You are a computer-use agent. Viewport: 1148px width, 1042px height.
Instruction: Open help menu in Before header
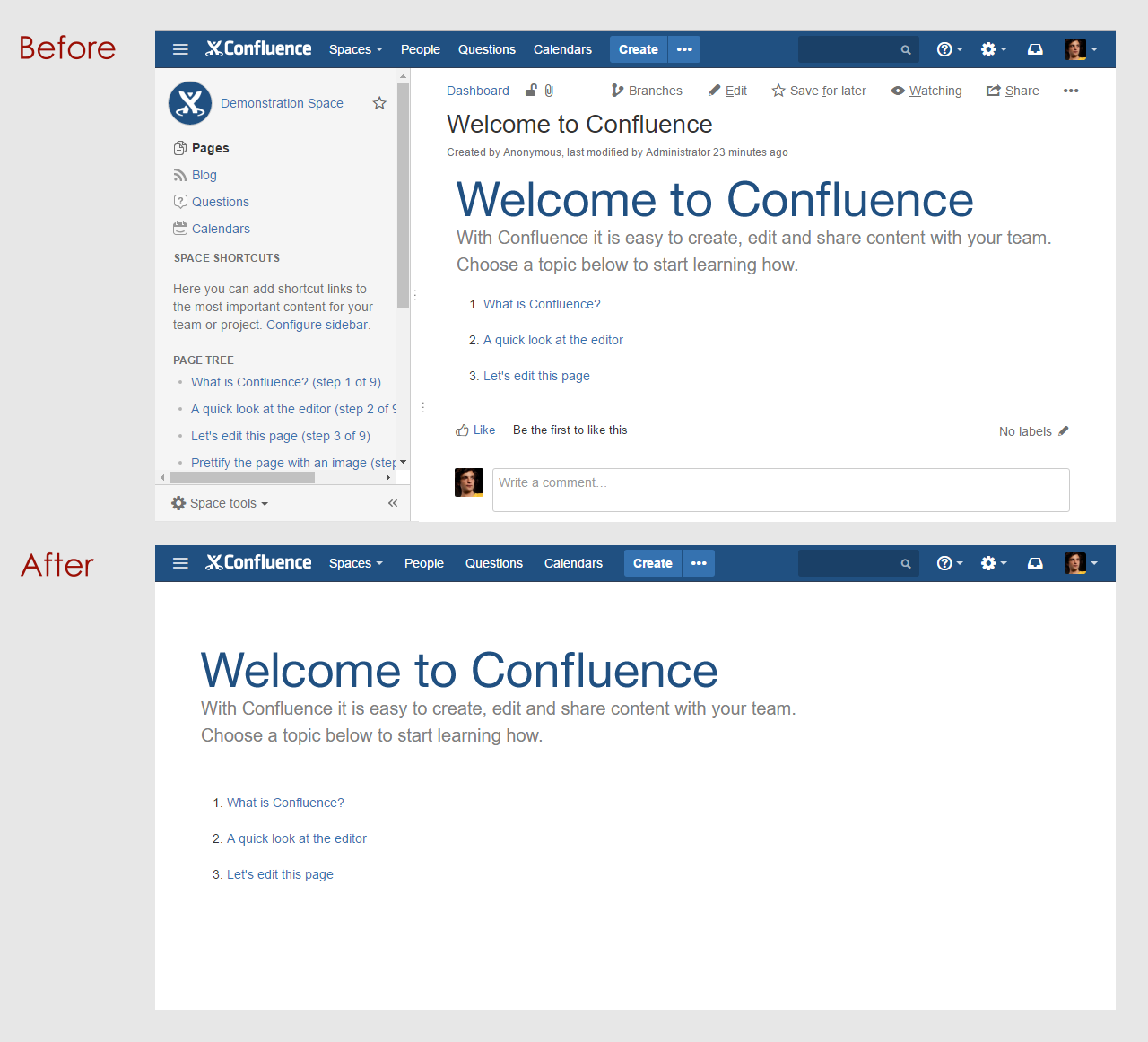(x=949, y=49)
